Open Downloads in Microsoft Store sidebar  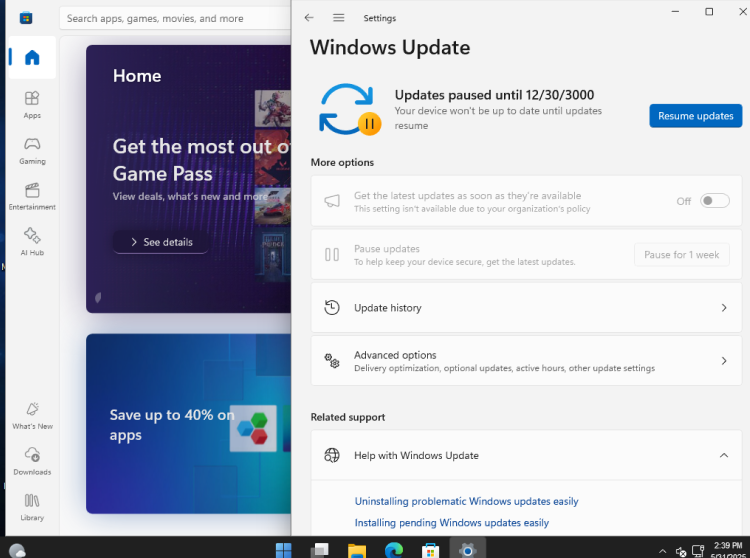32,461
